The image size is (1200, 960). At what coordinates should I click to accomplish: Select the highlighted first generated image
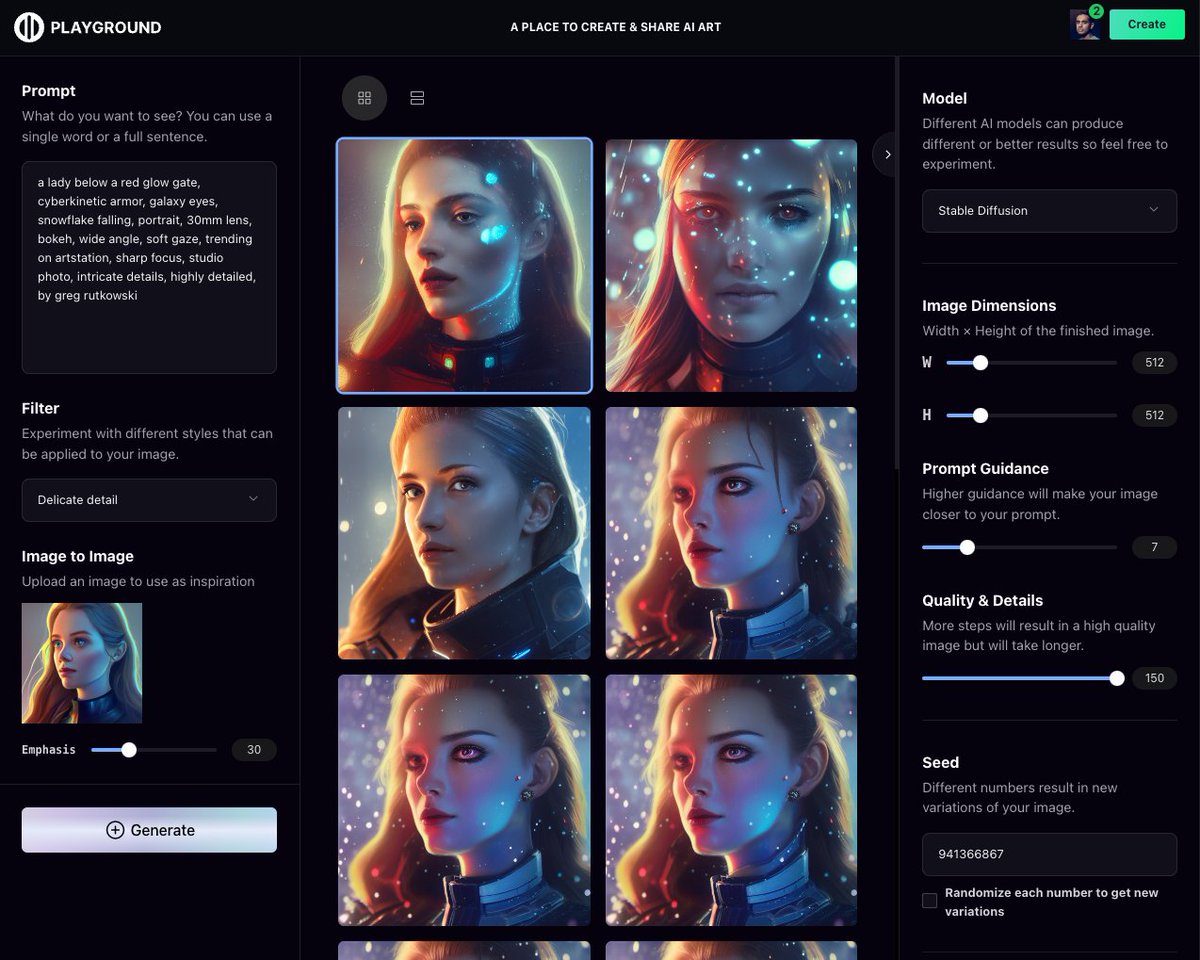point(464,265)
